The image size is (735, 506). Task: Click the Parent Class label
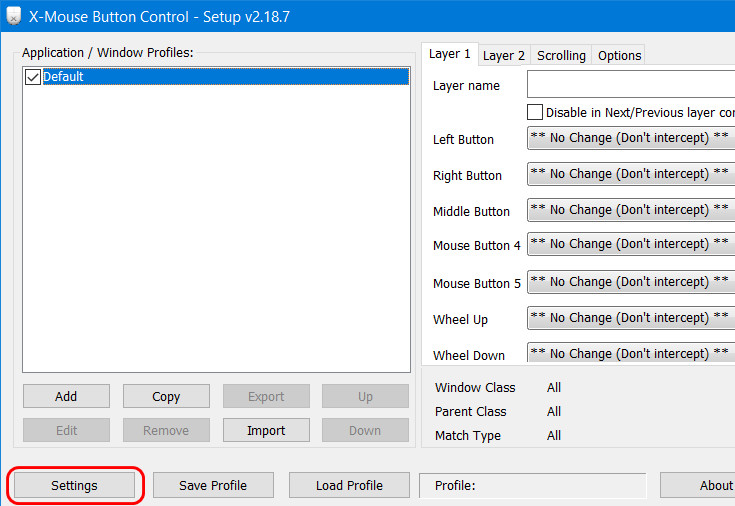[x=471, y=411]
